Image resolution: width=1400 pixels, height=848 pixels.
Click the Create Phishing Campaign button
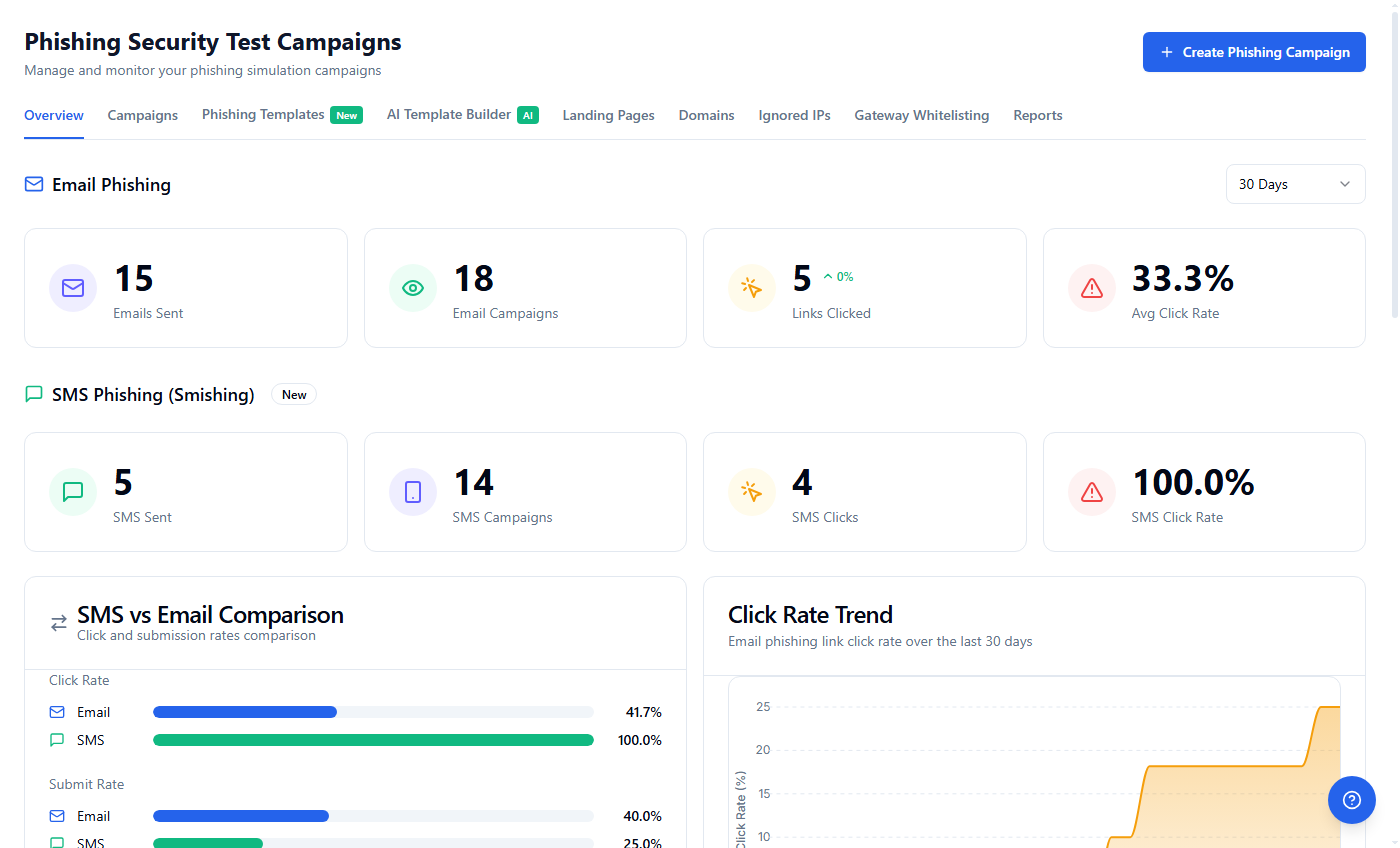point(1253,52)
